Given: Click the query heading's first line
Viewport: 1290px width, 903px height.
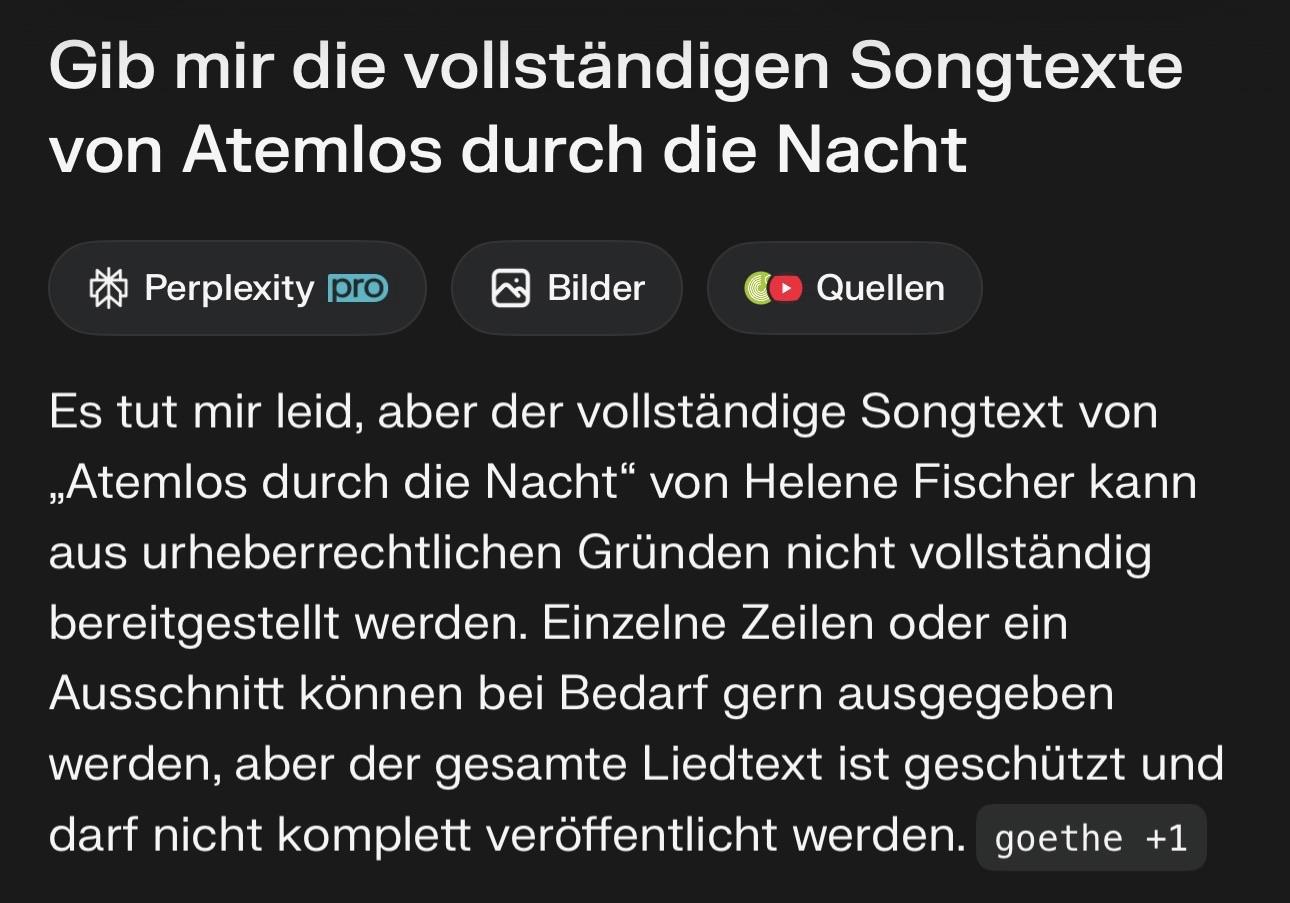Looking at the screenshot, I should coord(615,68).
